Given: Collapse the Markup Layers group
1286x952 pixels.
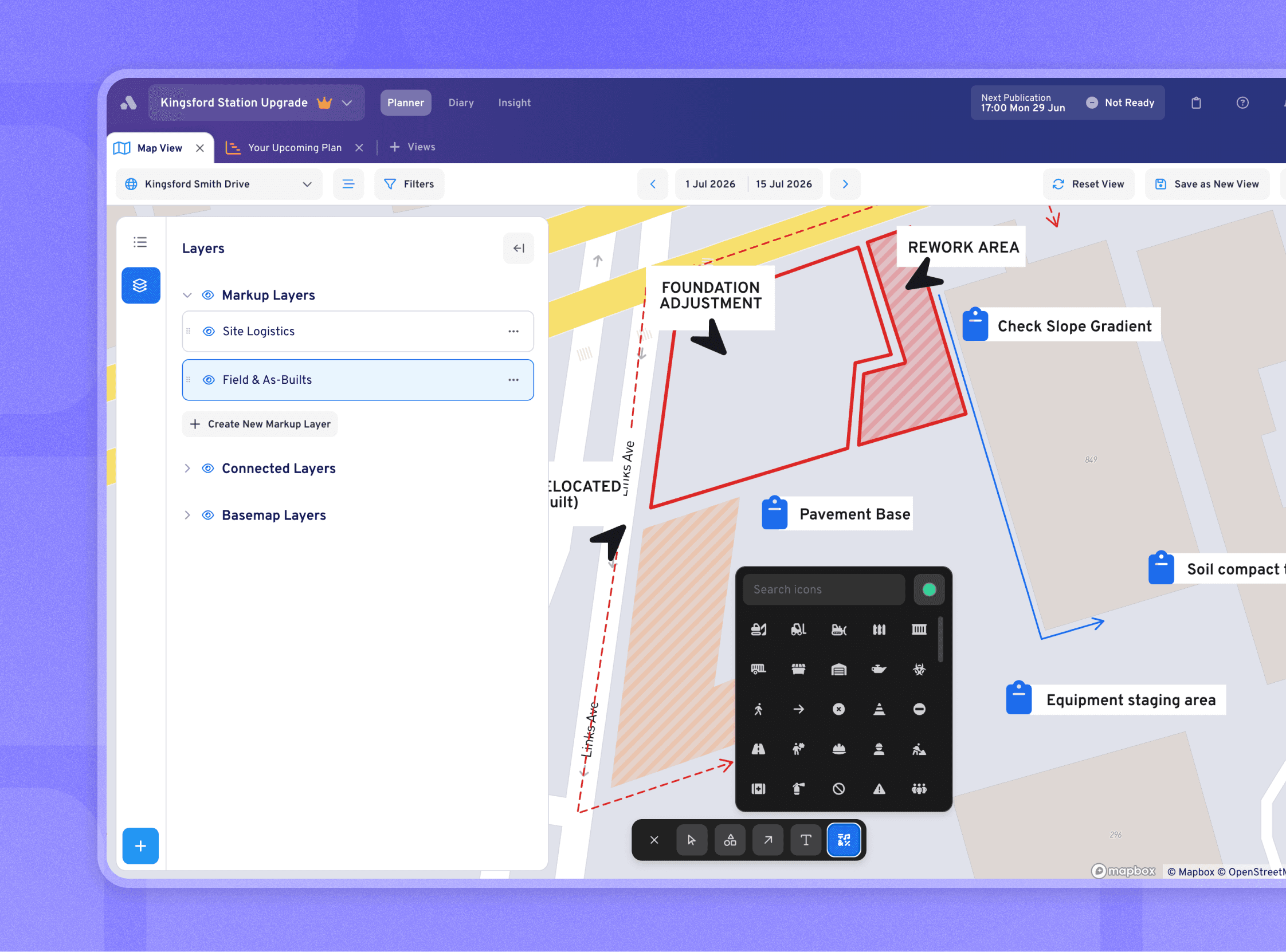Looking at the screenshot, I should [187, 295].
